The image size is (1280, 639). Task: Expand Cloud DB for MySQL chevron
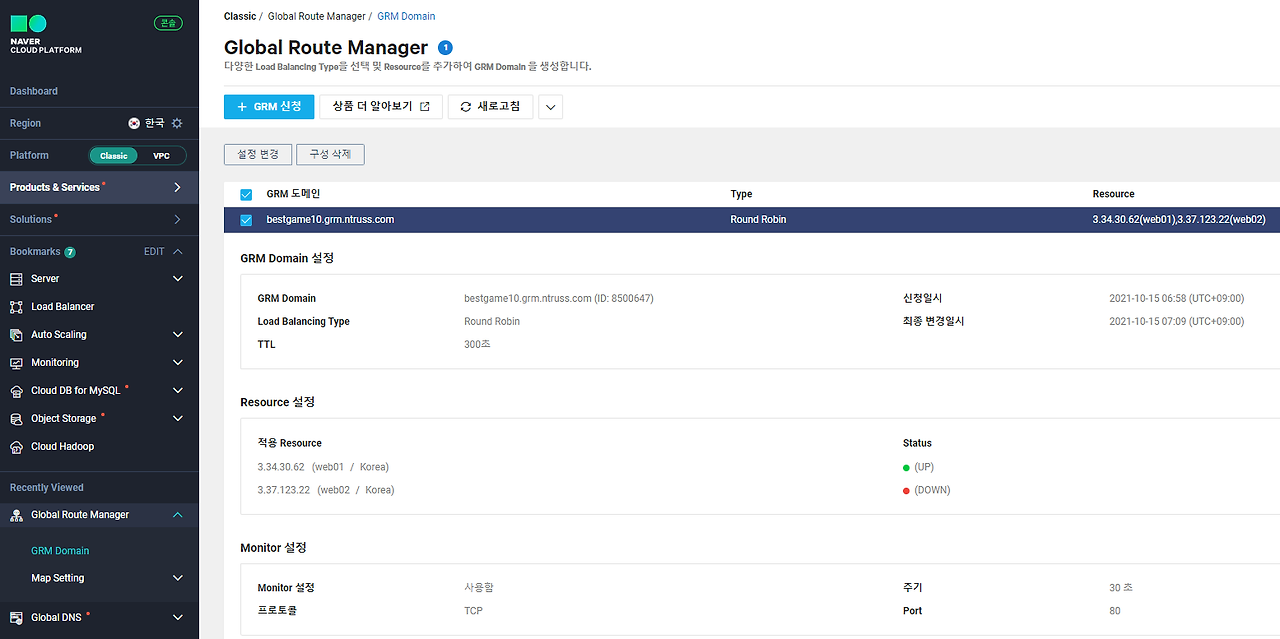click(x=178, y=391)
